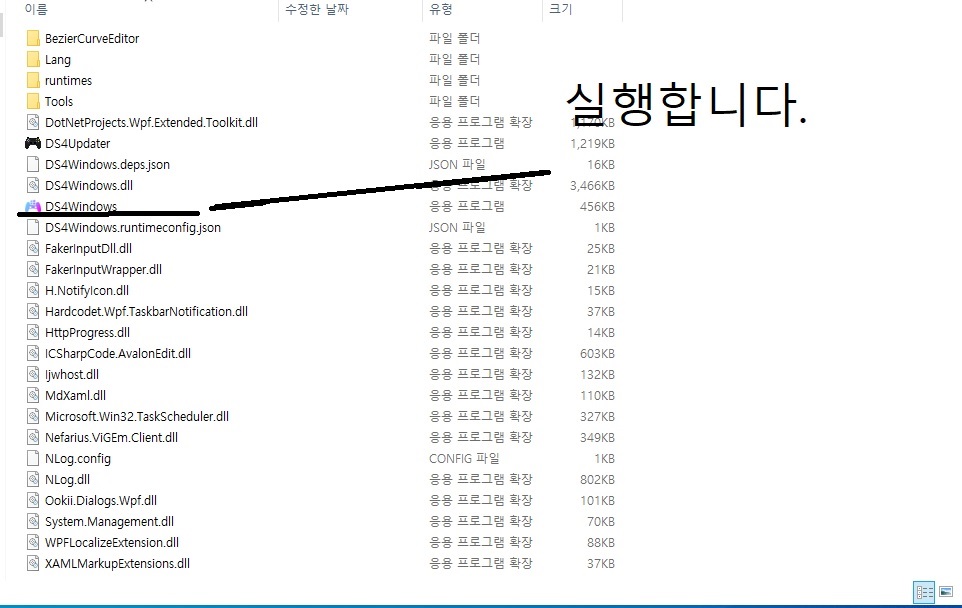Click the HttpProgress.dll file icon

pyautogui.click(x=33, y=333)
